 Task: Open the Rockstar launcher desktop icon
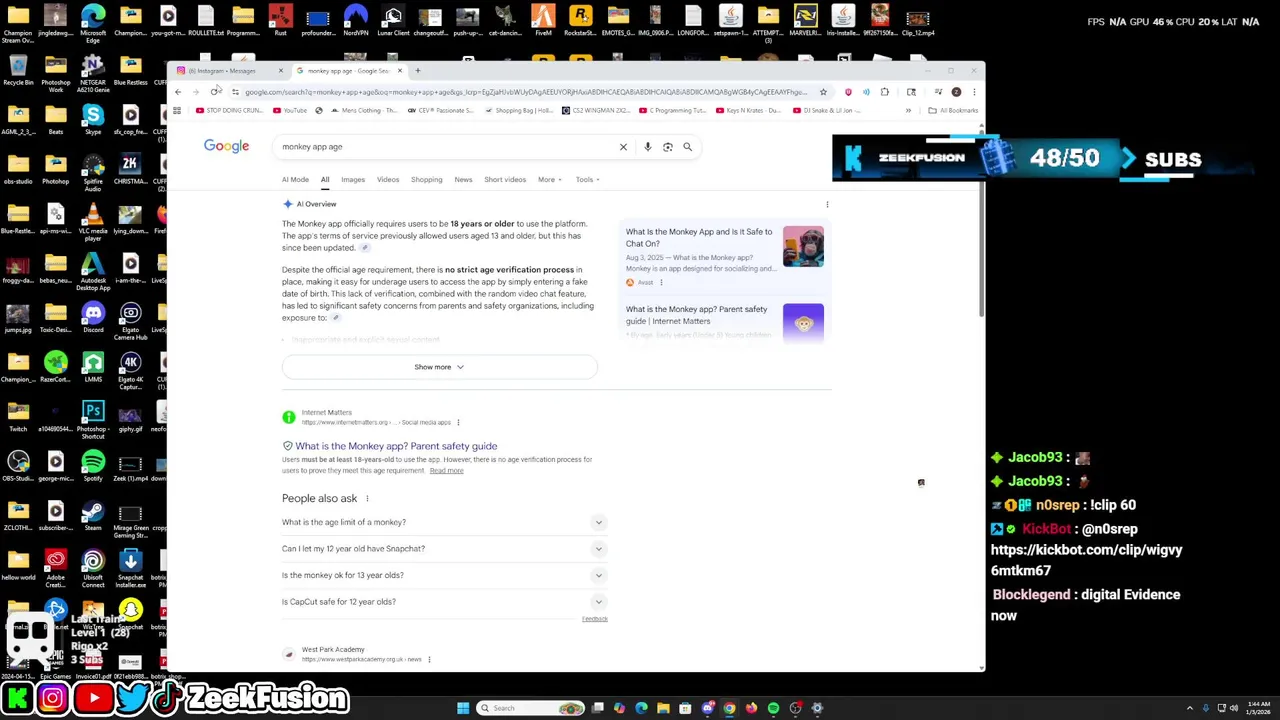pos(580,20)
